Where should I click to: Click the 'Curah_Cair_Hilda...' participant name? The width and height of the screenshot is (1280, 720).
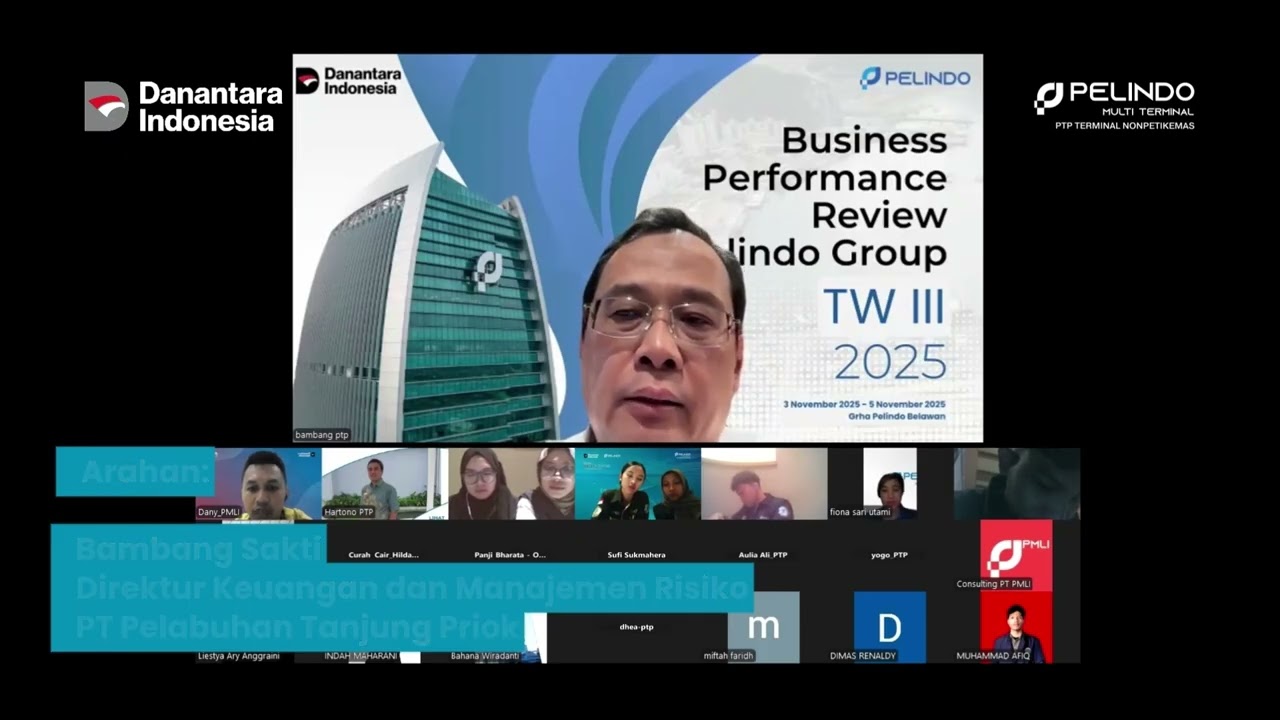[384, 555]
